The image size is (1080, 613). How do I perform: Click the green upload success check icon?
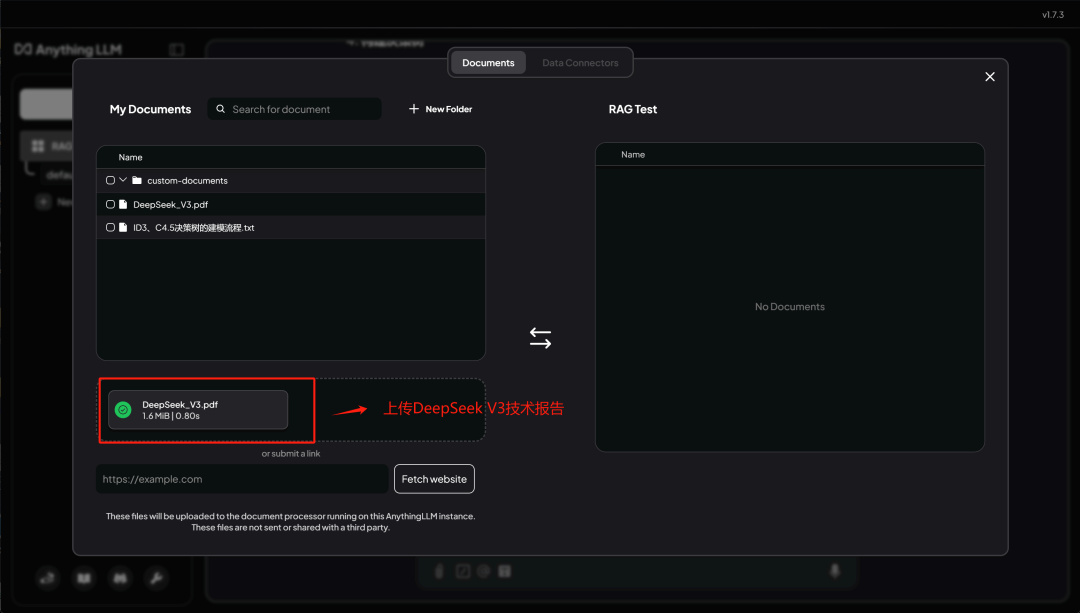(123, 410)
